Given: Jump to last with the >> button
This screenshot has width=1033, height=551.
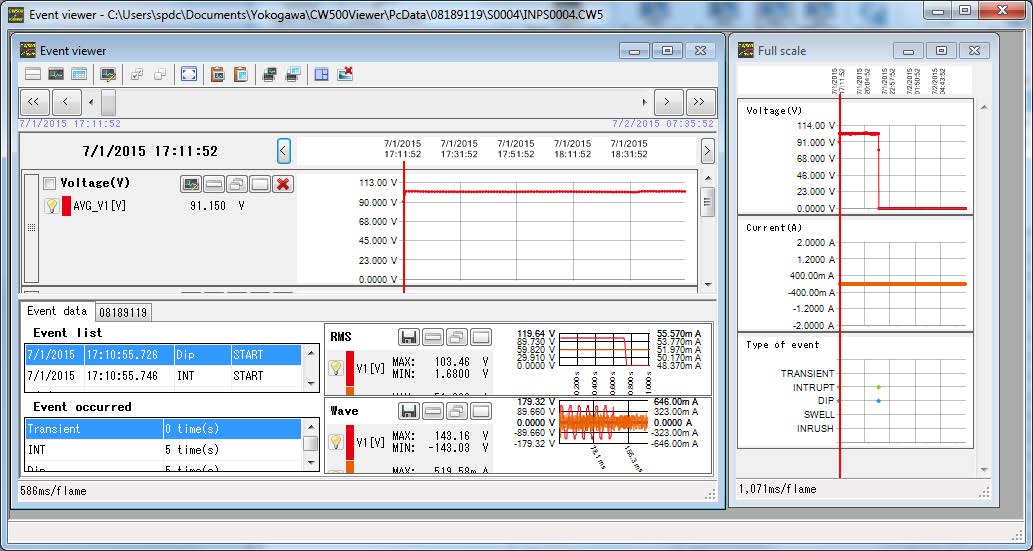Looking at the screenshot, I should (700, 102).
